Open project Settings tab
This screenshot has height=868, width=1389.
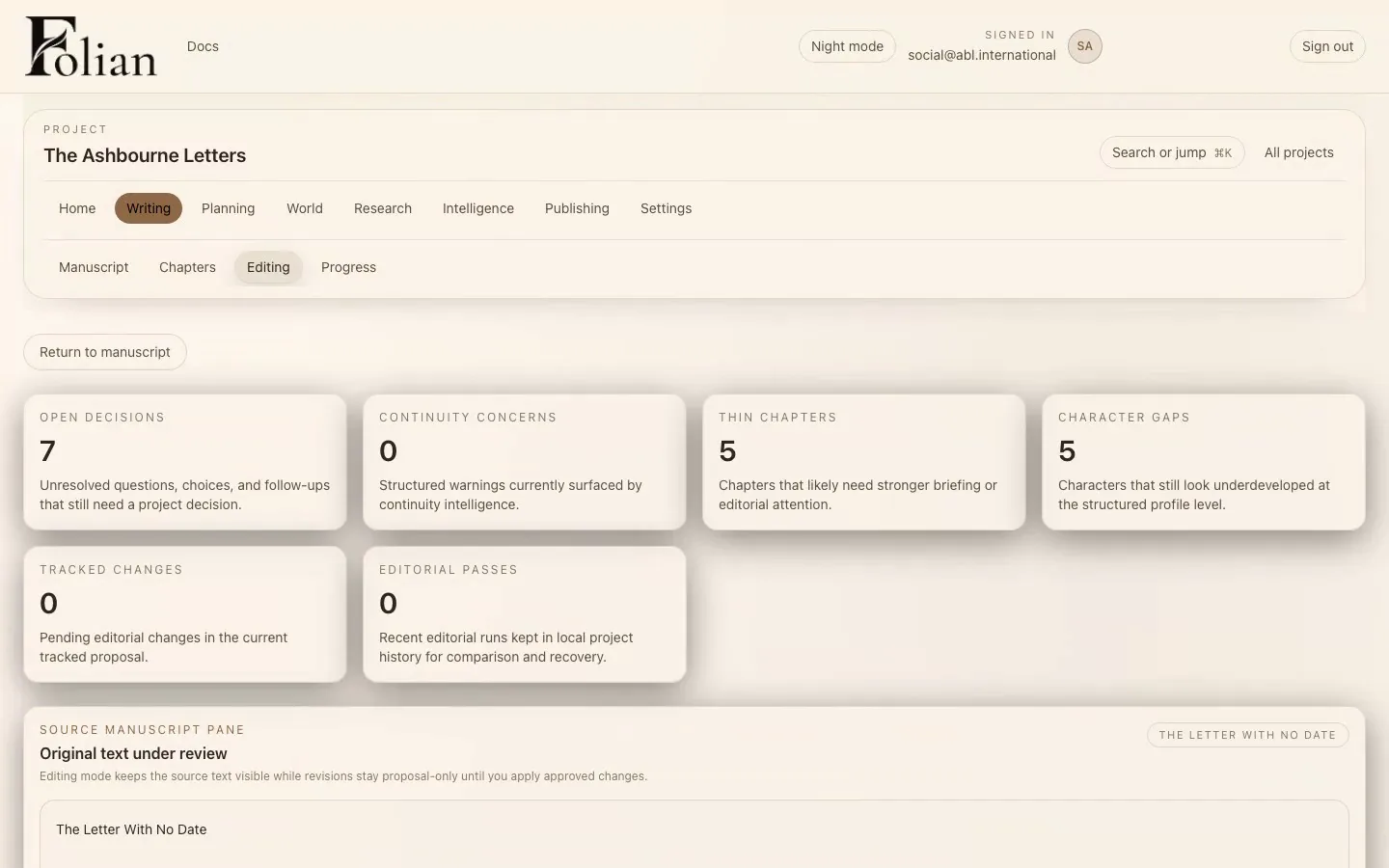[x=666, y=208]
